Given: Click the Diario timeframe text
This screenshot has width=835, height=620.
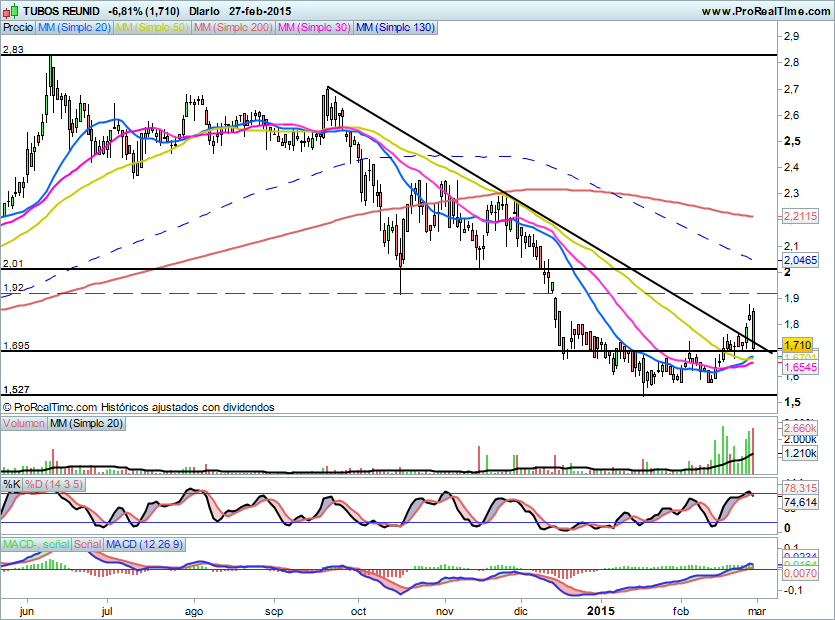Looking at the screenshot, I should pos(204,11).
